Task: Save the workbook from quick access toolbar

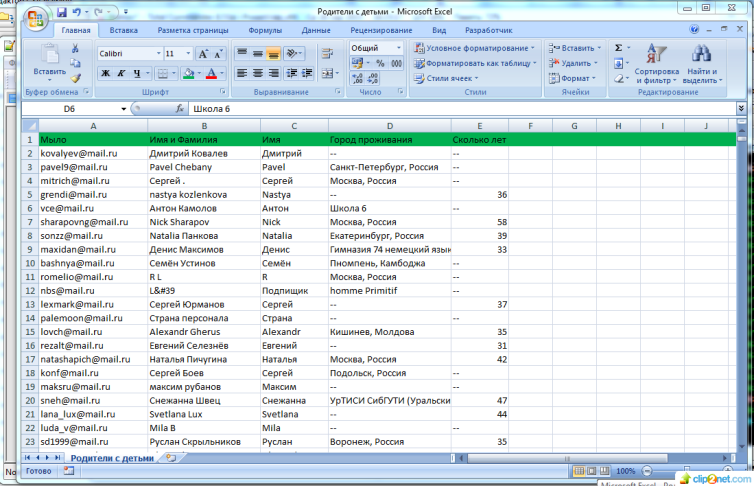Action: click(62, 13)
